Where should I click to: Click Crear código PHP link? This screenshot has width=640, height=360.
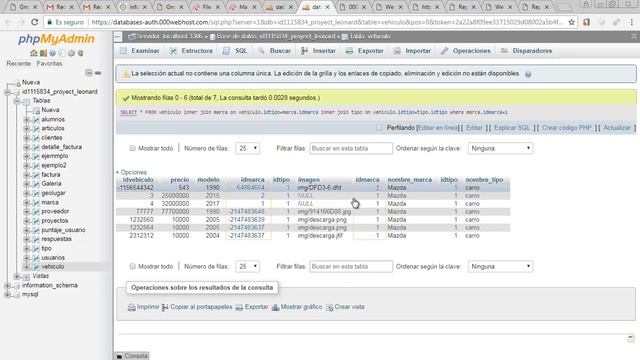coord(567,128)
